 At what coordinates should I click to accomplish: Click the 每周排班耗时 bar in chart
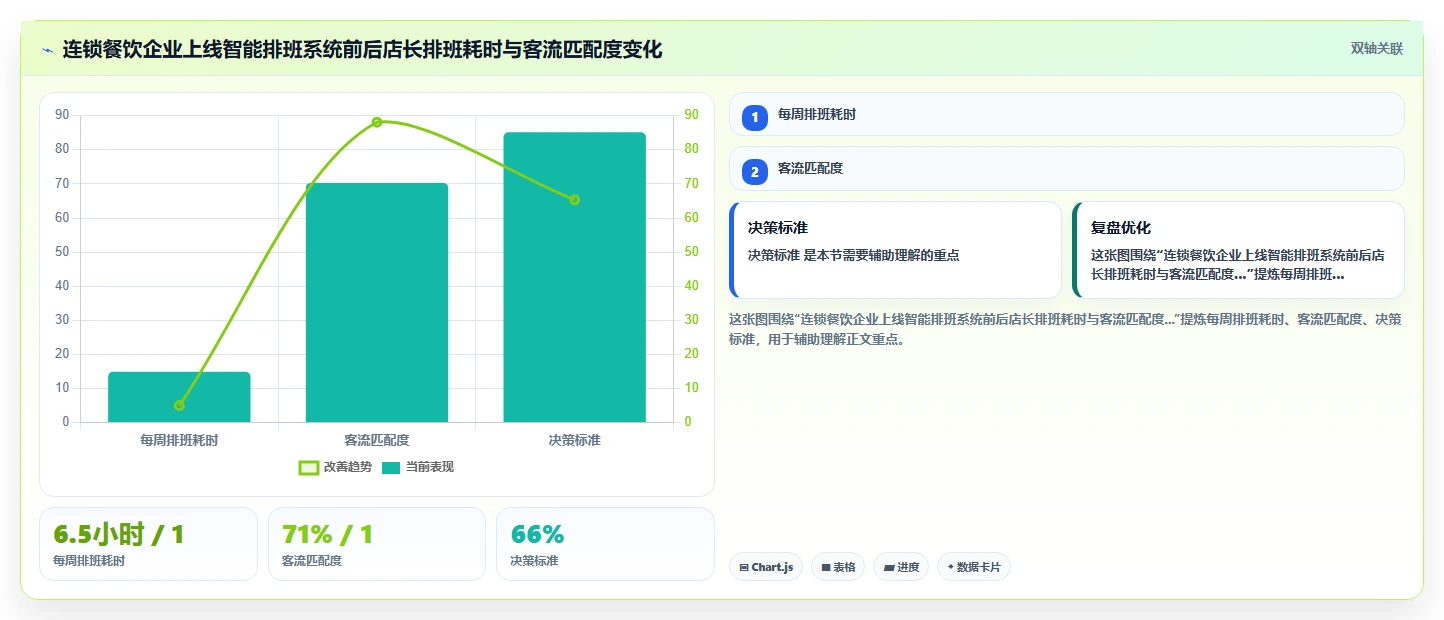(179, 397)
